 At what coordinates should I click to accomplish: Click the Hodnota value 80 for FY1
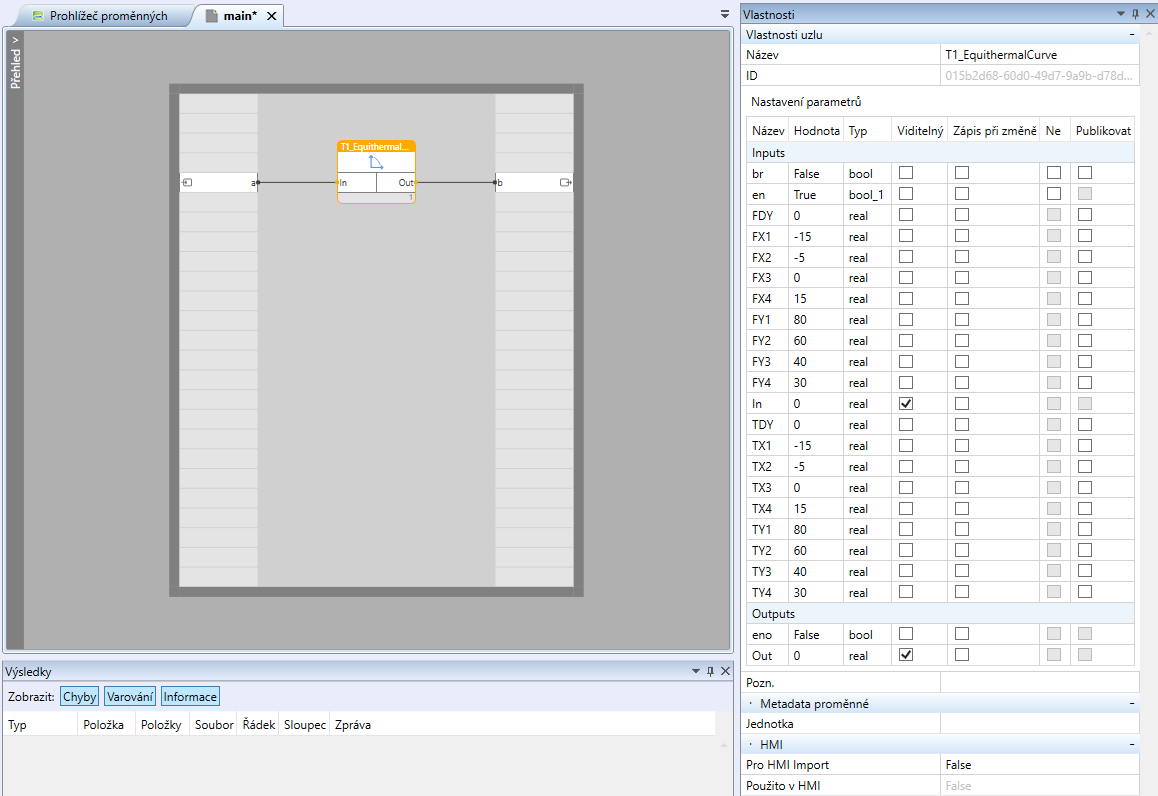tap(800, 320)
